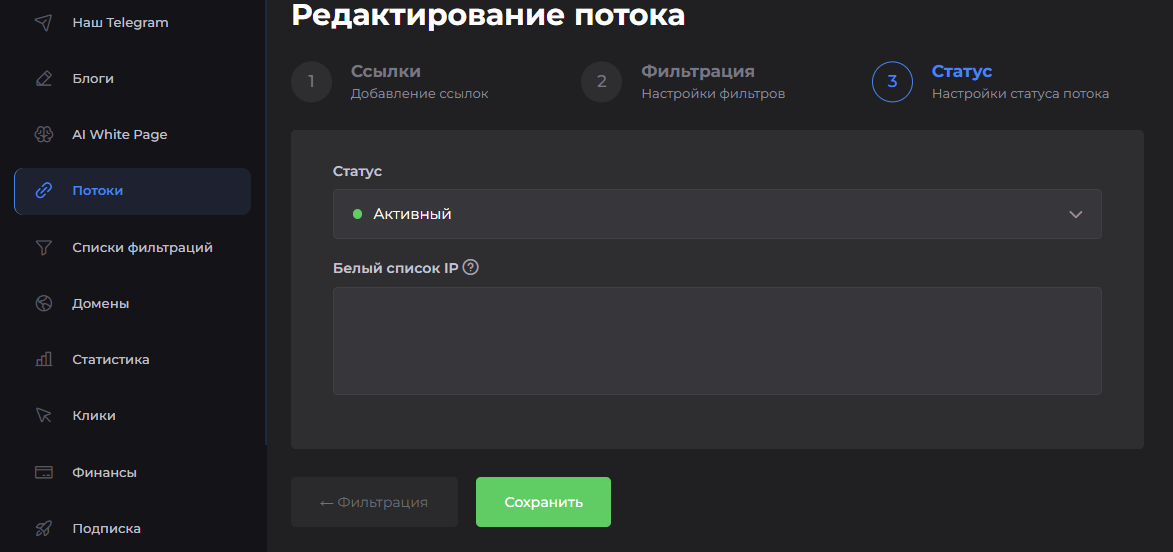Select Потоки in the sidebar

(132, 191)
